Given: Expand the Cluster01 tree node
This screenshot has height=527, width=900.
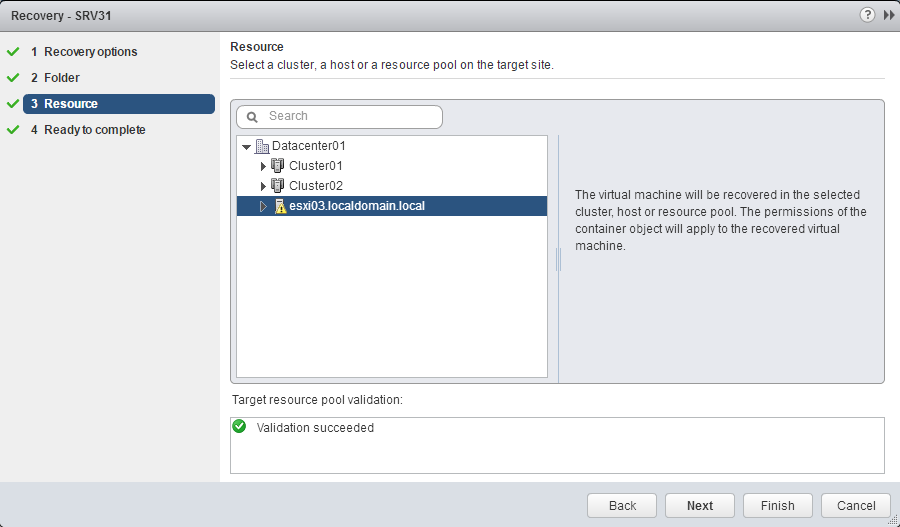Looking at the screenshot, I should pos(263,166).
